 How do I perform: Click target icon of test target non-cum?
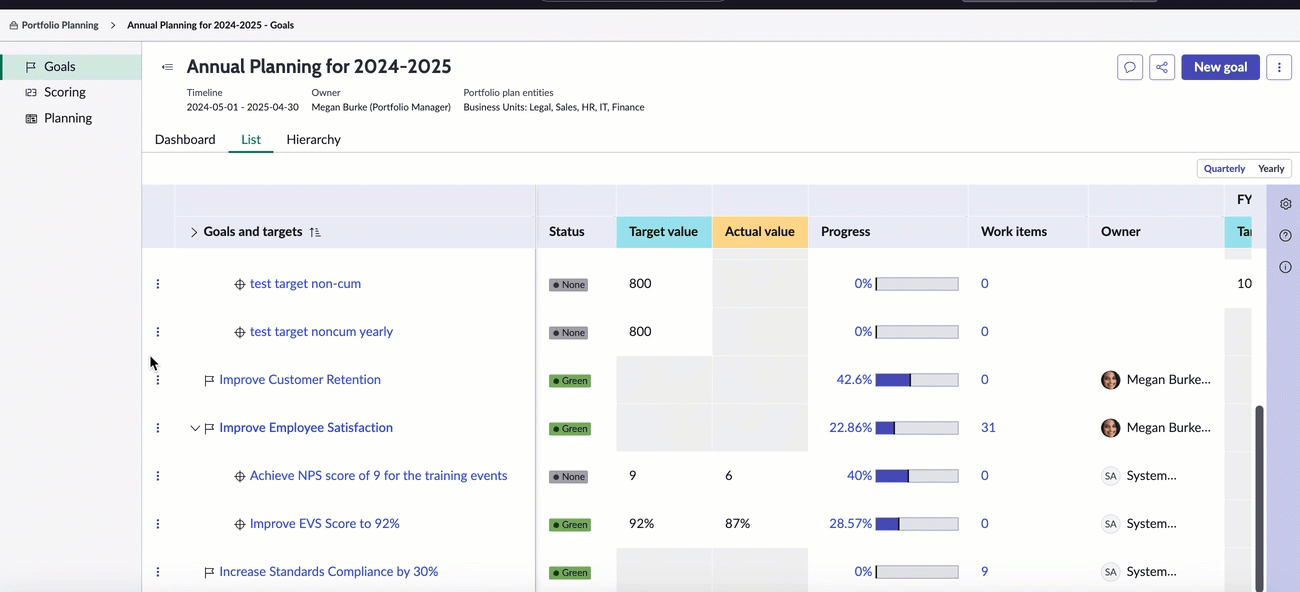tap(240, 285)
